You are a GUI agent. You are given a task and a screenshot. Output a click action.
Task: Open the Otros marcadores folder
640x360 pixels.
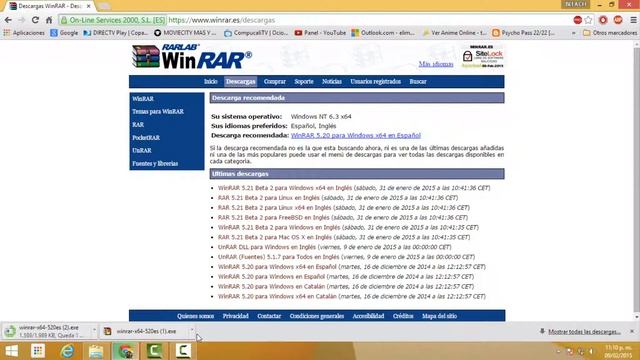(x=610, y=33)
